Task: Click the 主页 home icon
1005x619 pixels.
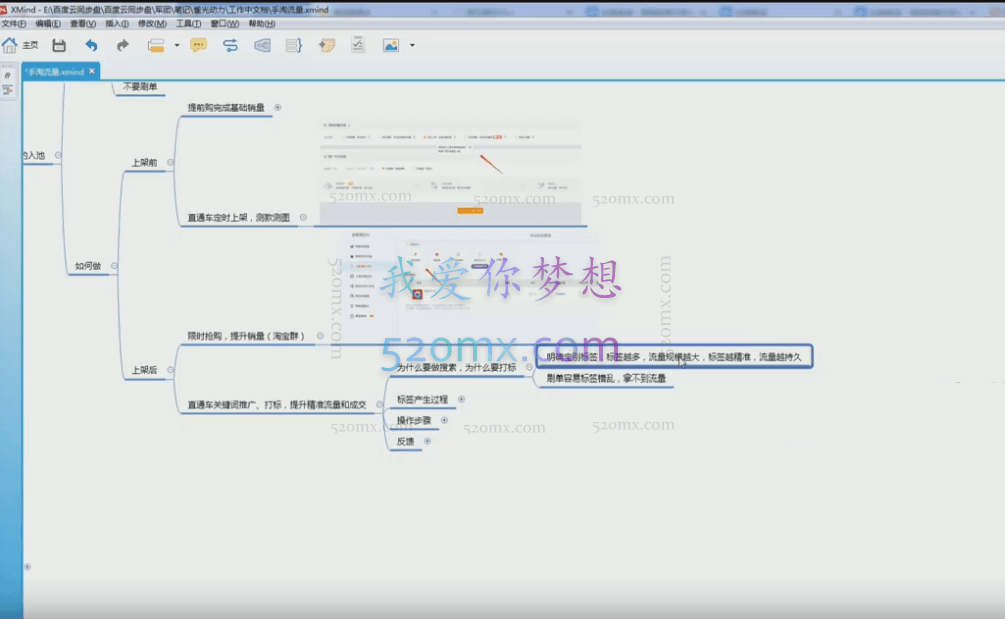Action: pos(10,46)
